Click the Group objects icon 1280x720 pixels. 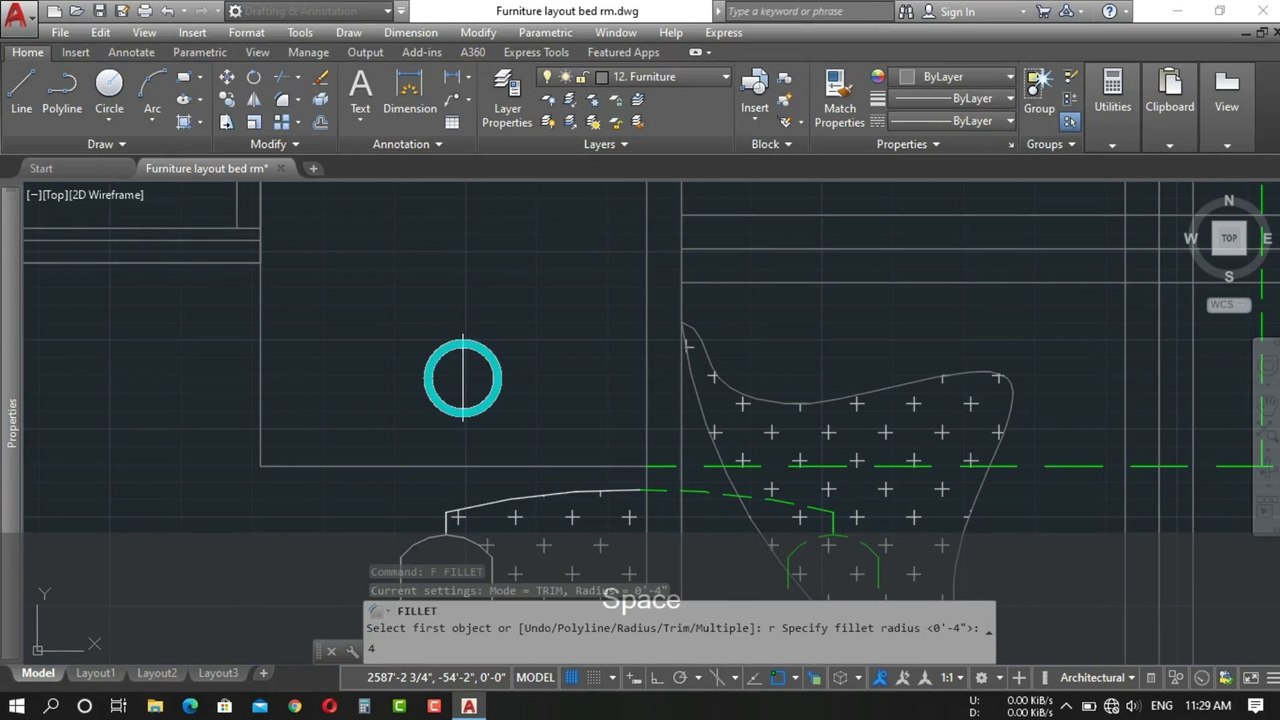tap(1039, 92)
